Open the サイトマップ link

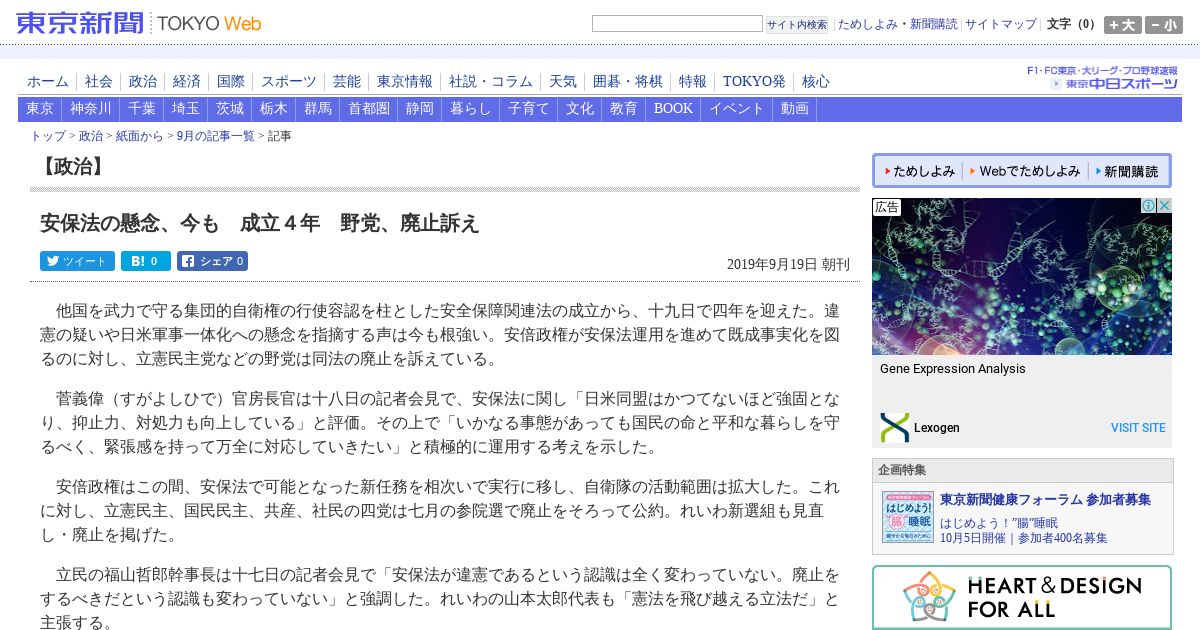(1001, 24)
